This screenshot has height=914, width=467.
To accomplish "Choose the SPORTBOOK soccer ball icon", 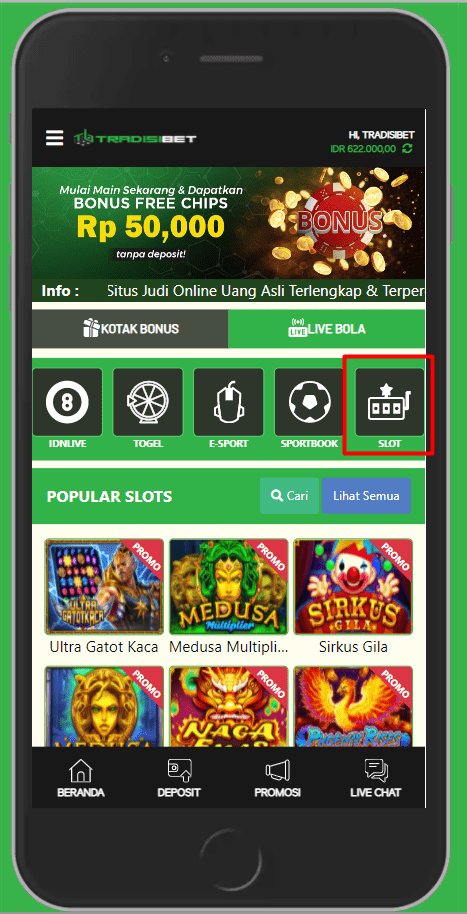I will 310,402.
